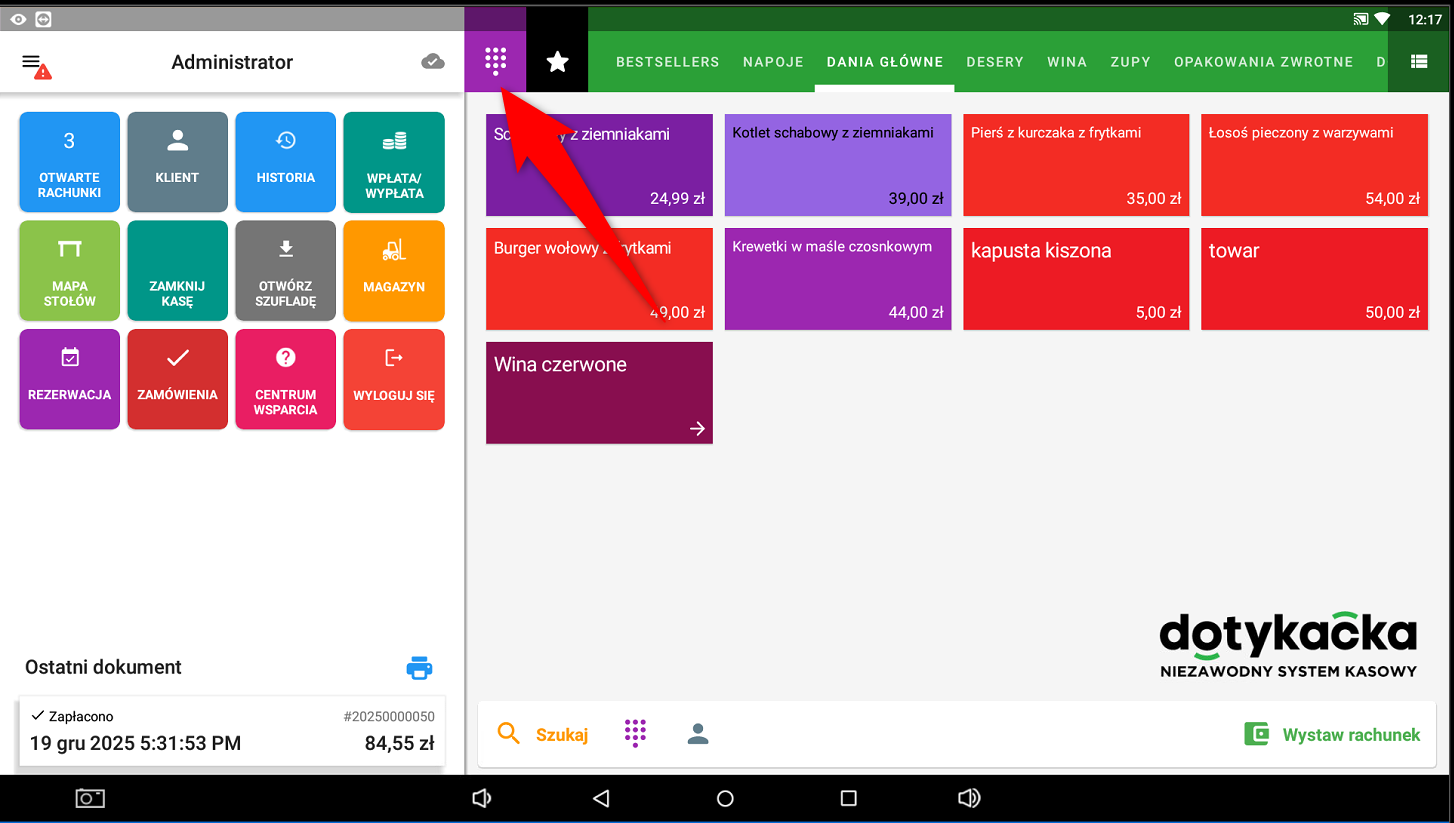Open favorites with the star icon

[x=557, y=62]
